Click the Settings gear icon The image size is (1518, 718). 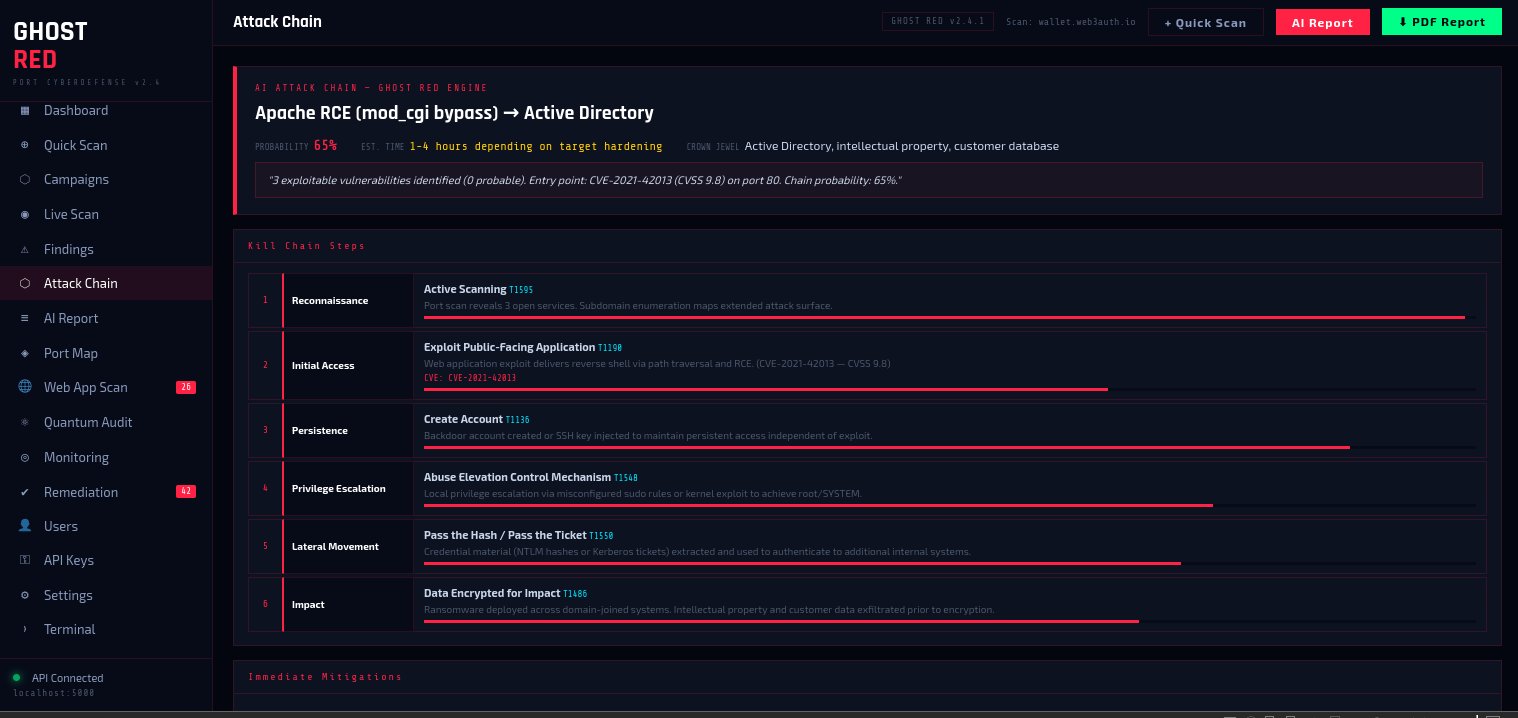(25, 595)
